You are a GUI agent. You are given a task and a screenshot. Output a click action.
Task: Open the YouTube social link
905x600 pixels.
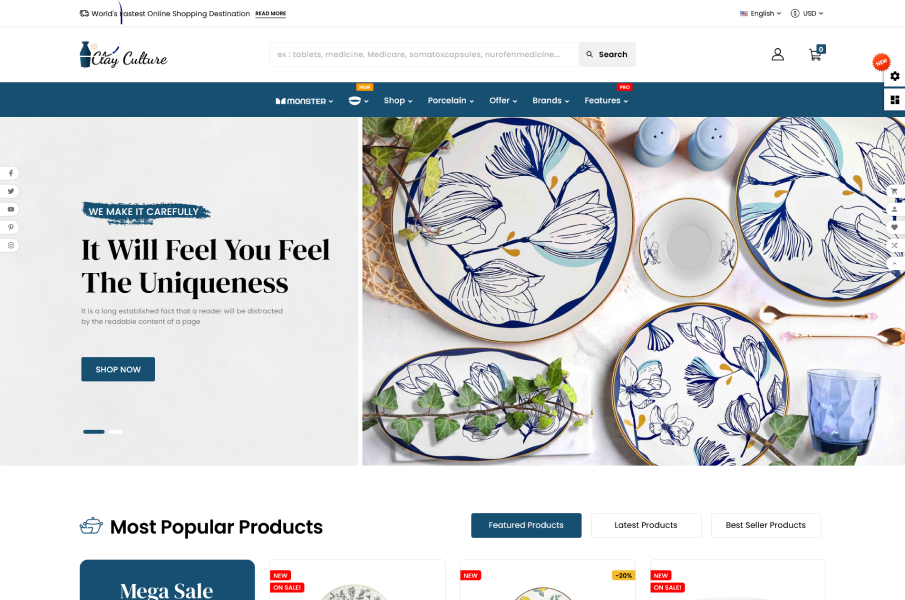(x=10, y=209)
